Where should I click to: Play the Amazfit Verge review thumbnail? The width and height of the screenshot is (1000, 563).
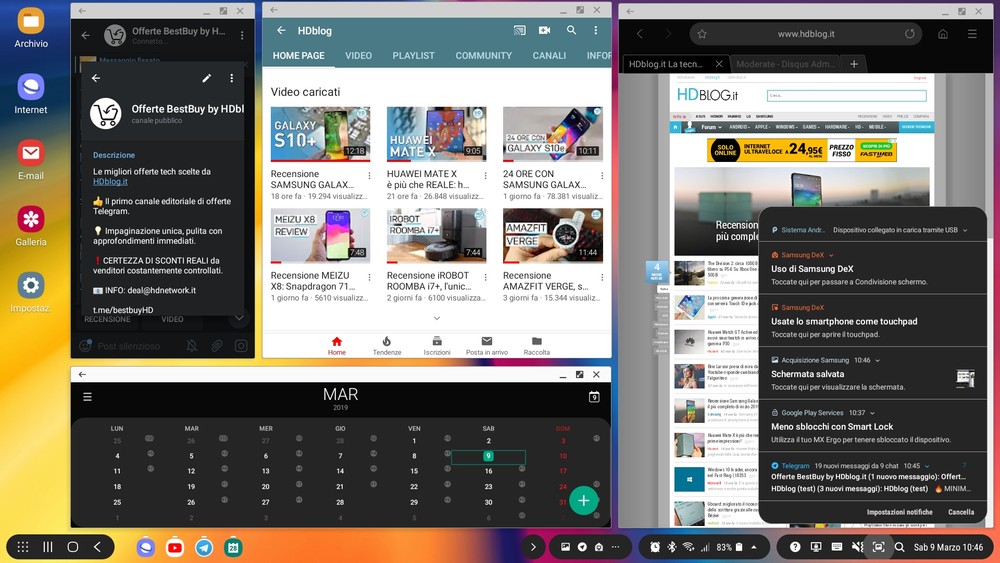(x=553, y=235)
